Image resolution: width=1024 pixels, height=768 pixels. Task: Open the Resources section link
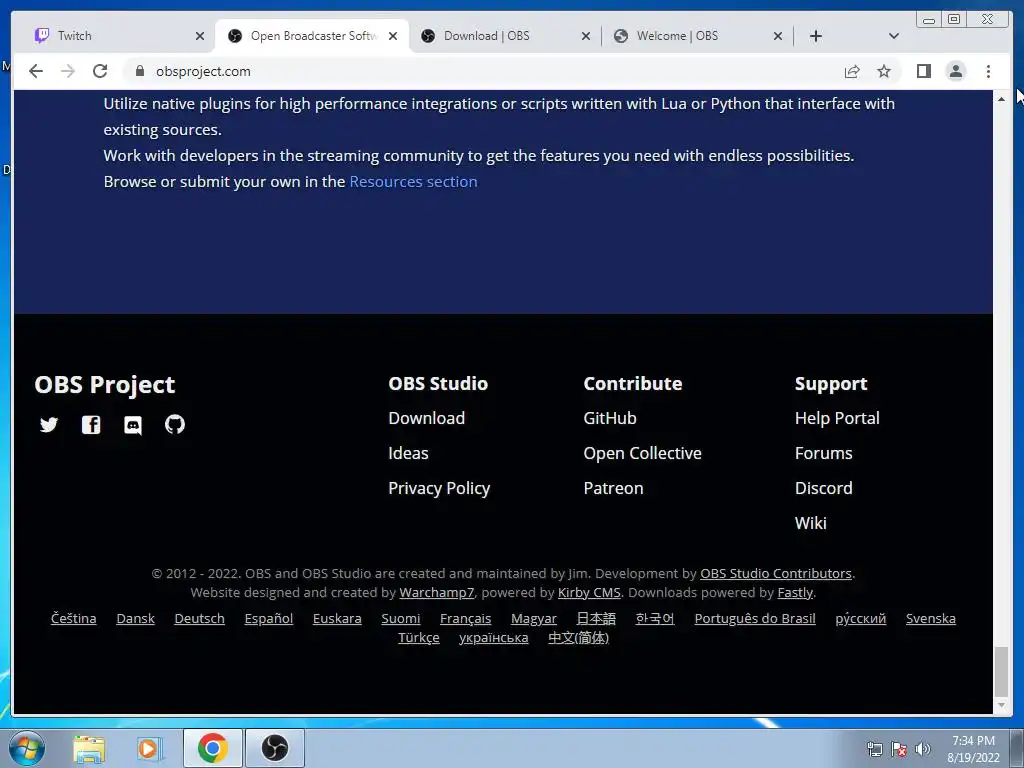click(x=413, y=182)
